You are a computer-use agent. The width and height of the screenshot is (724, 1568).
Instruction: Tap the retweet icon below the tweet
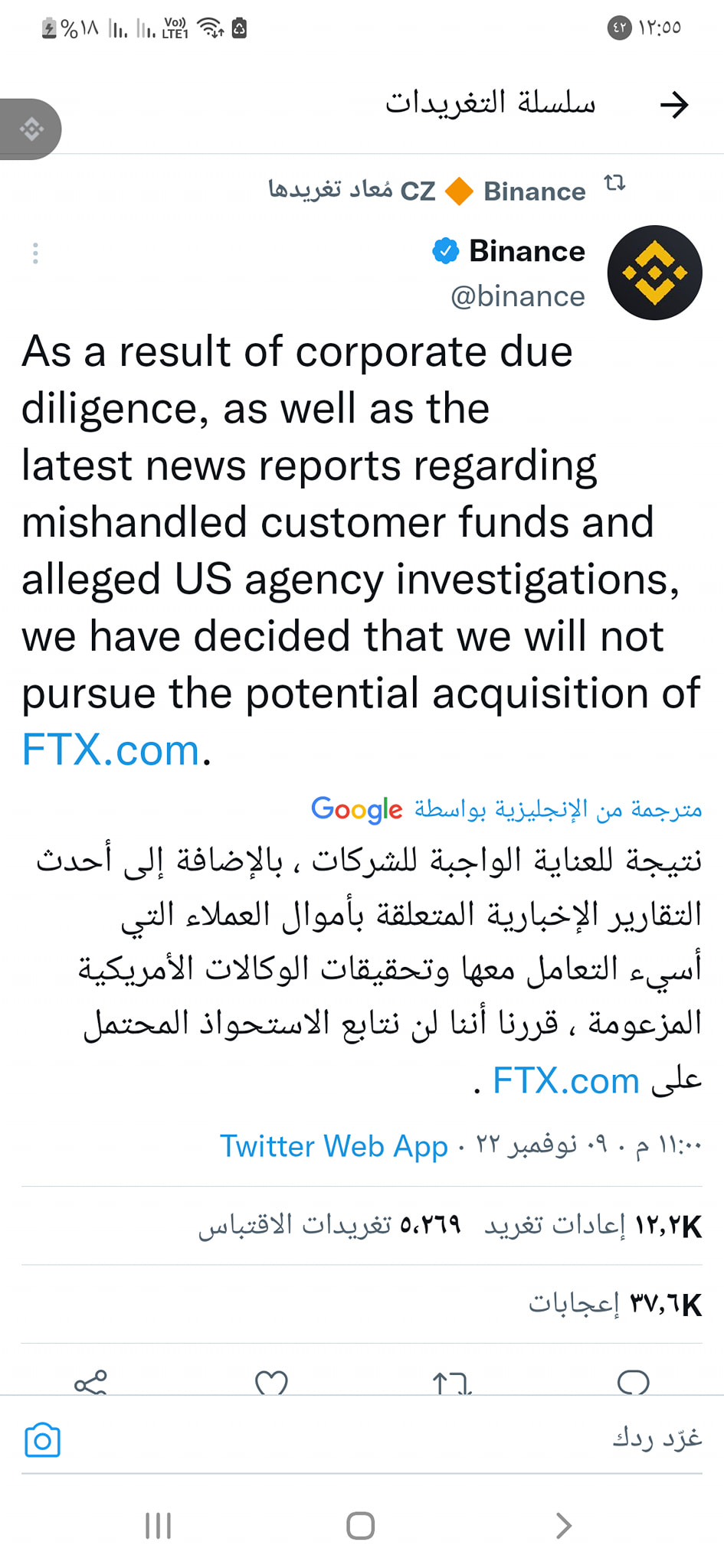pos(452,1382)
